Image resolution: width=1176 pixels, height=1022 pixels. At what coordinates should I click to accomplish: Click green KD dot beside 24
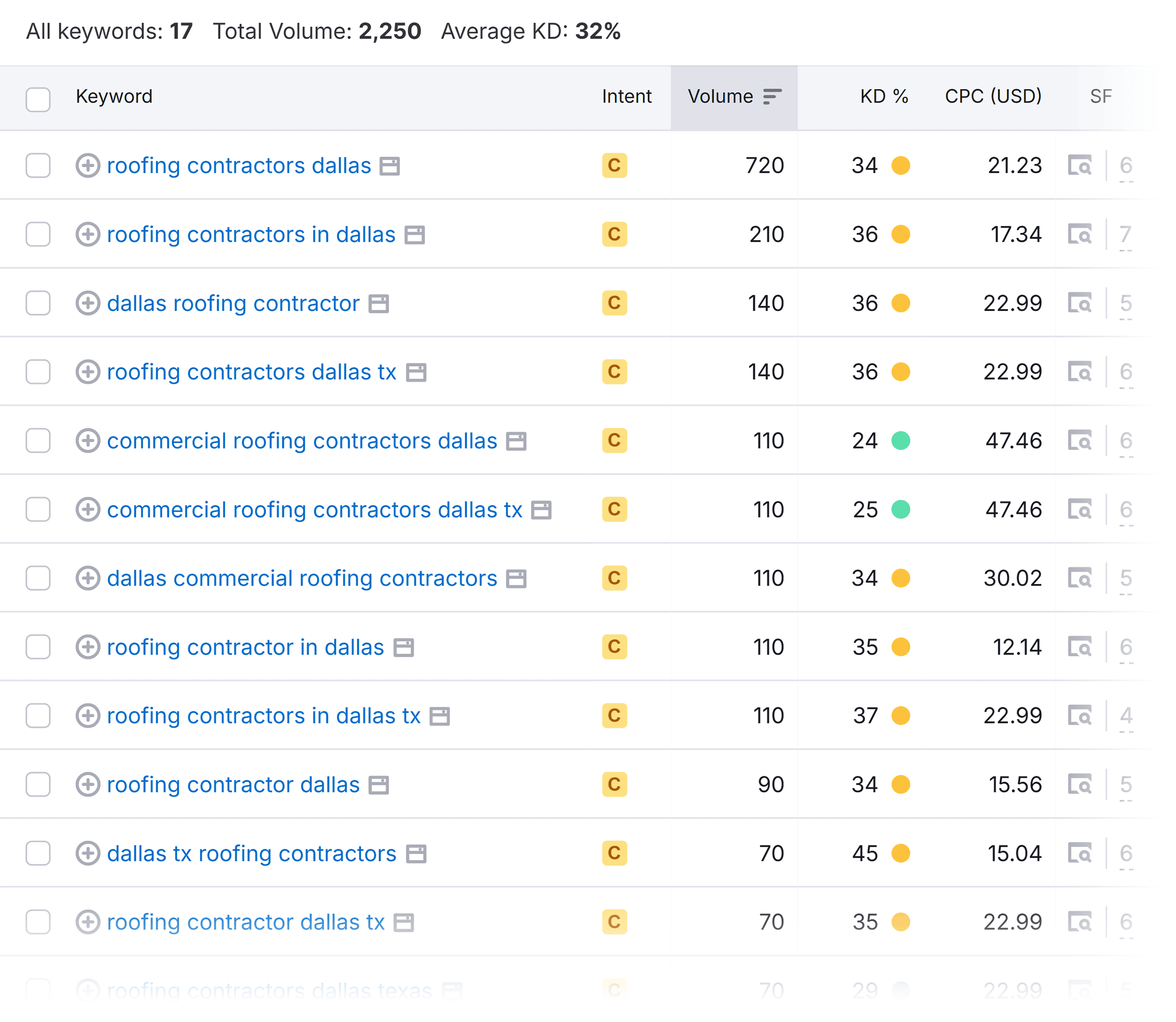(x=901, y=441)
